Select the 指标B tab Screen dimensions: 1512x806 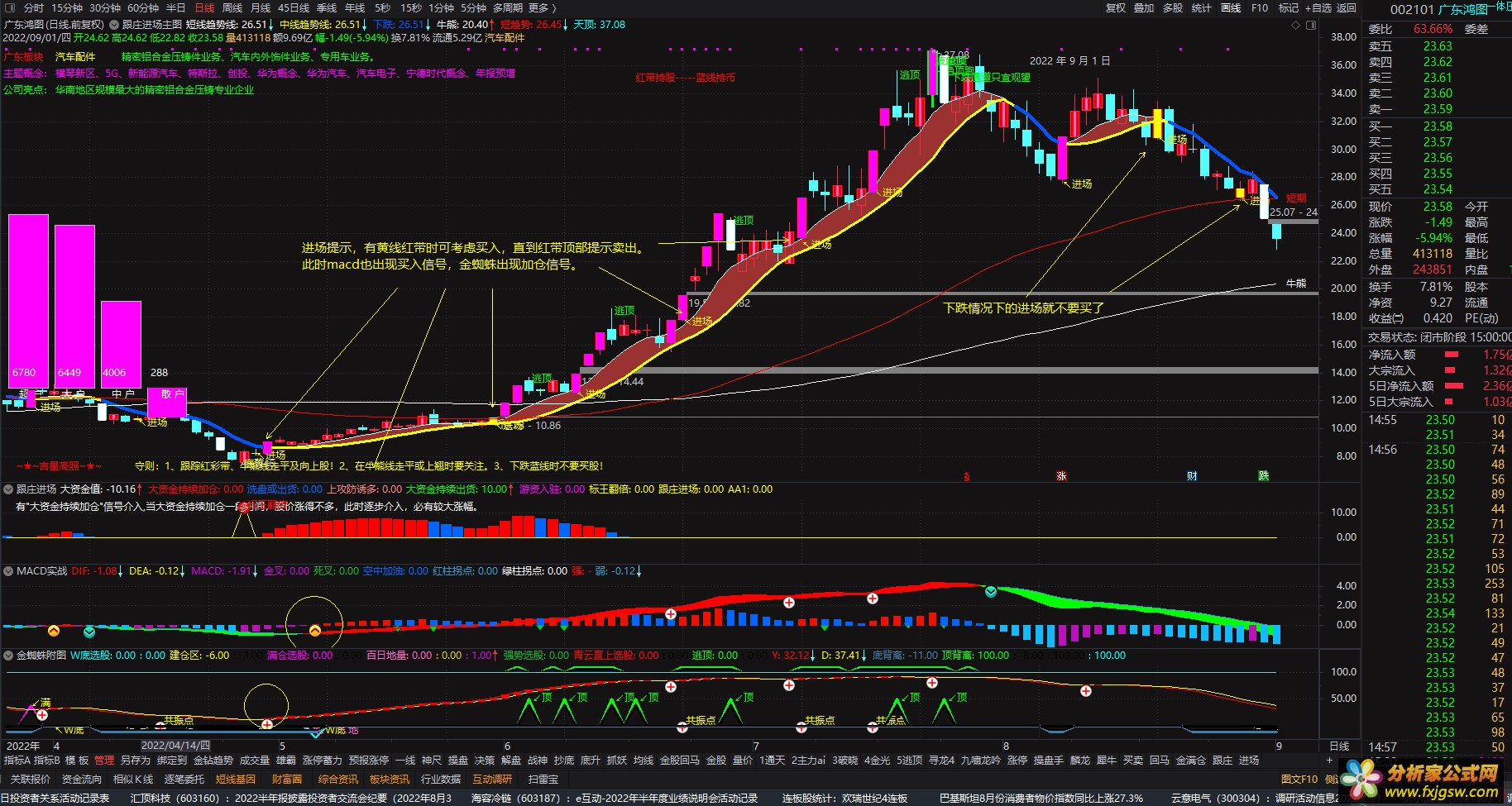click(x=47, y=760)
